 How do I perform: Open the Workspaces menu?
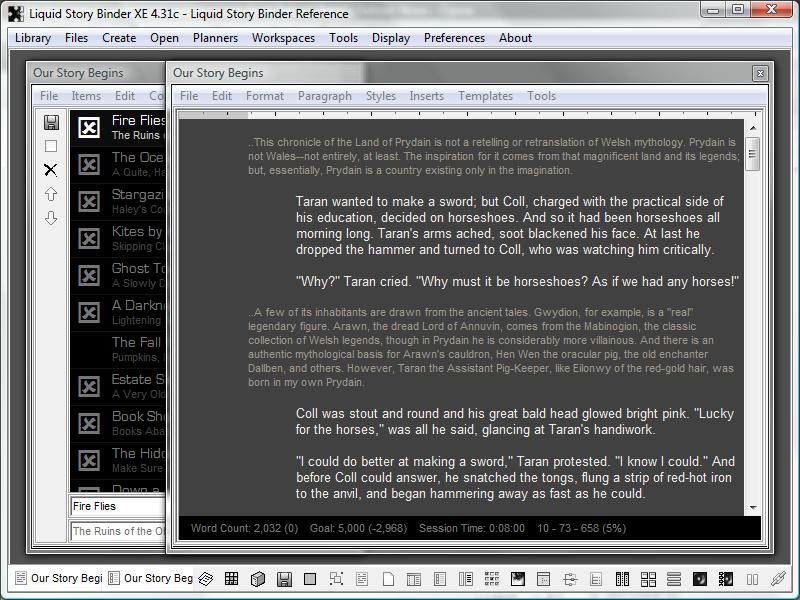click(283, 38)
